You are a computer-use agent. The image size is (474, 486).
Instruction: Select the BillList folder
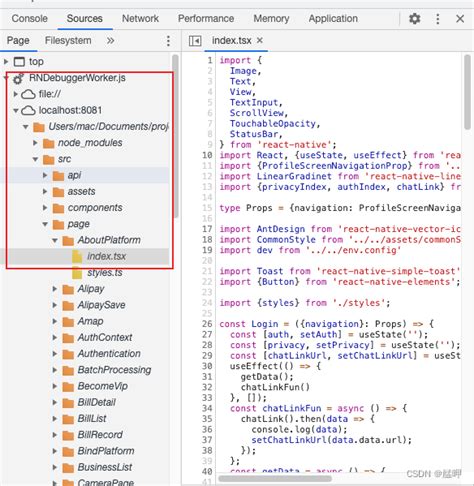pos(92,419)
